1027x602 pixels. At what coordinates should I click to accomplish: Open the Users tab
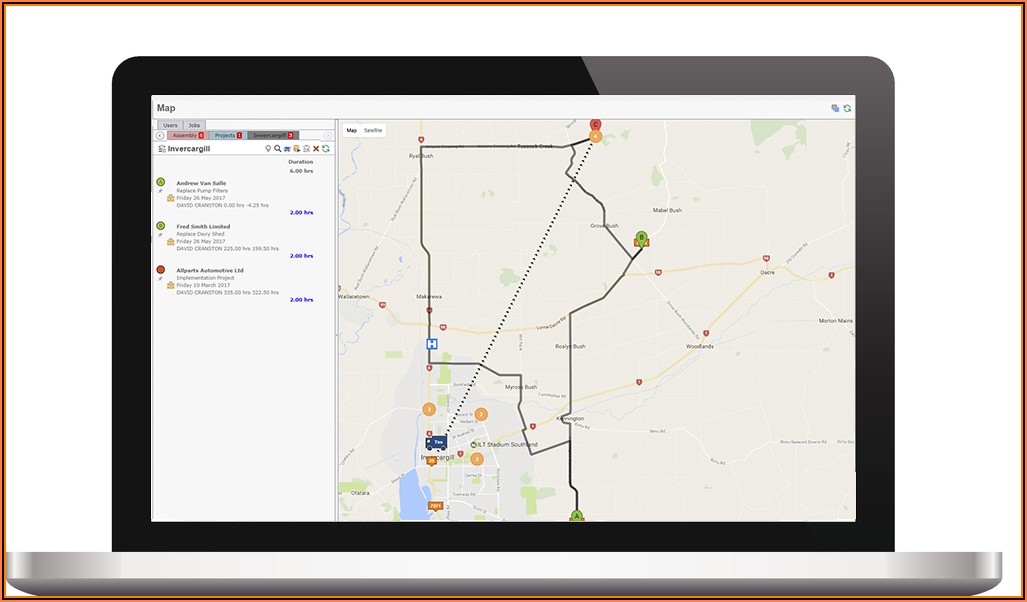[171, 125]
